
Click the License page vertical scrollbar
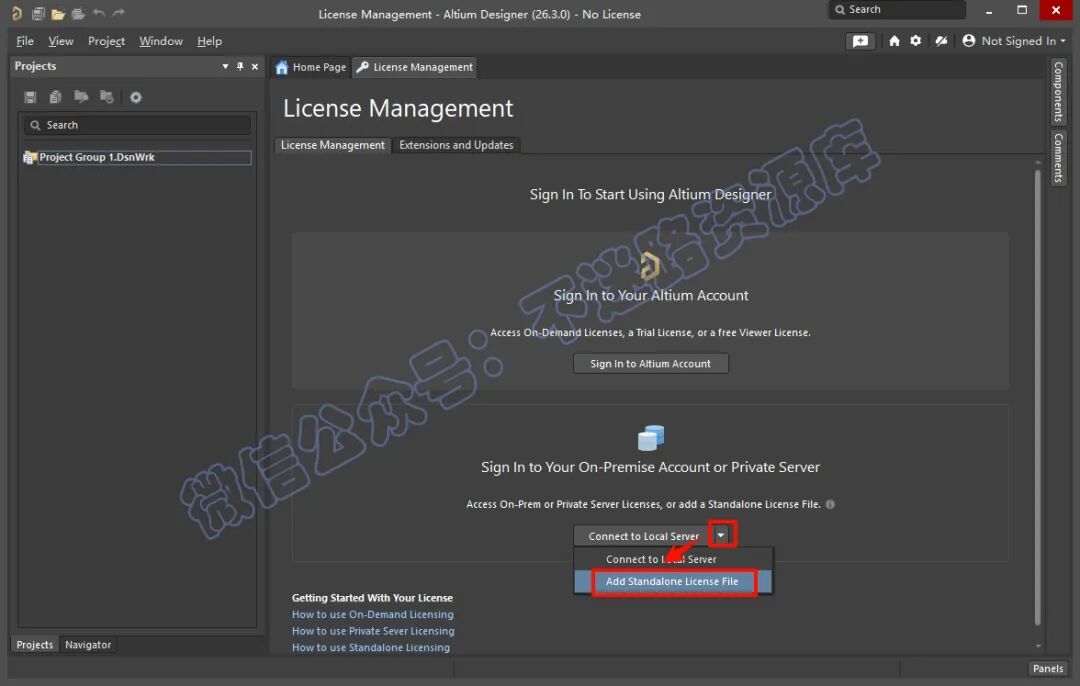(x=1037, y=398)
